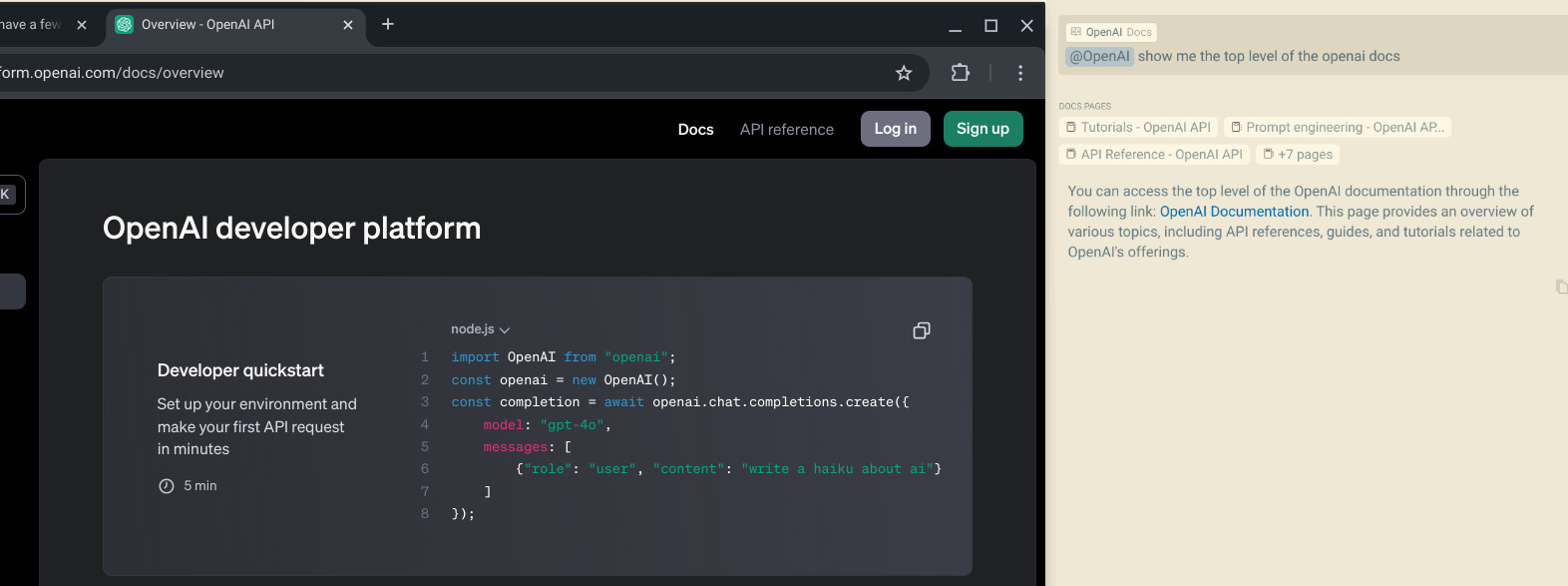This screenshot has width=1568, height=586.
Task: Click the code line containing "write a haiku about ai"
Action: tap(728, 469)
